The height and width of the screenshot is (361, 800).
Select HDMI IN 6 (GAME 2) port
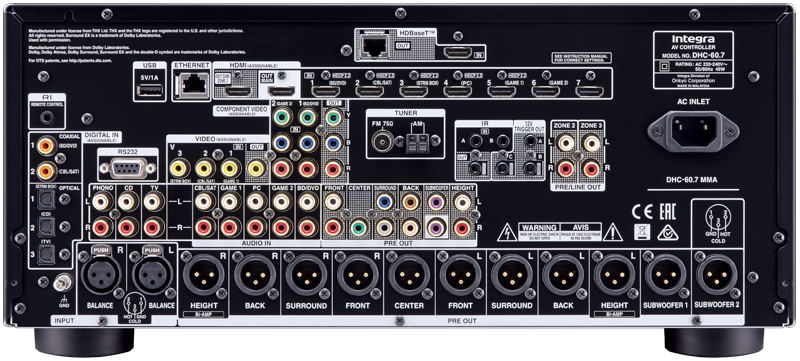545,92
